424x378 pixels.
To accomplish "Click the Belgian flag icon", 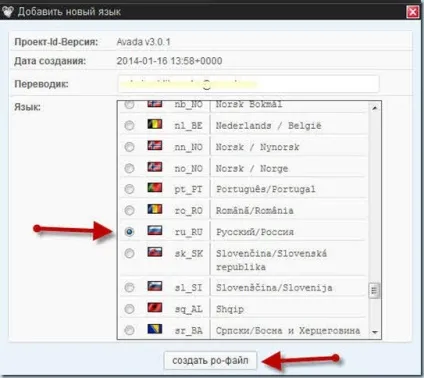I will point(155,124).
